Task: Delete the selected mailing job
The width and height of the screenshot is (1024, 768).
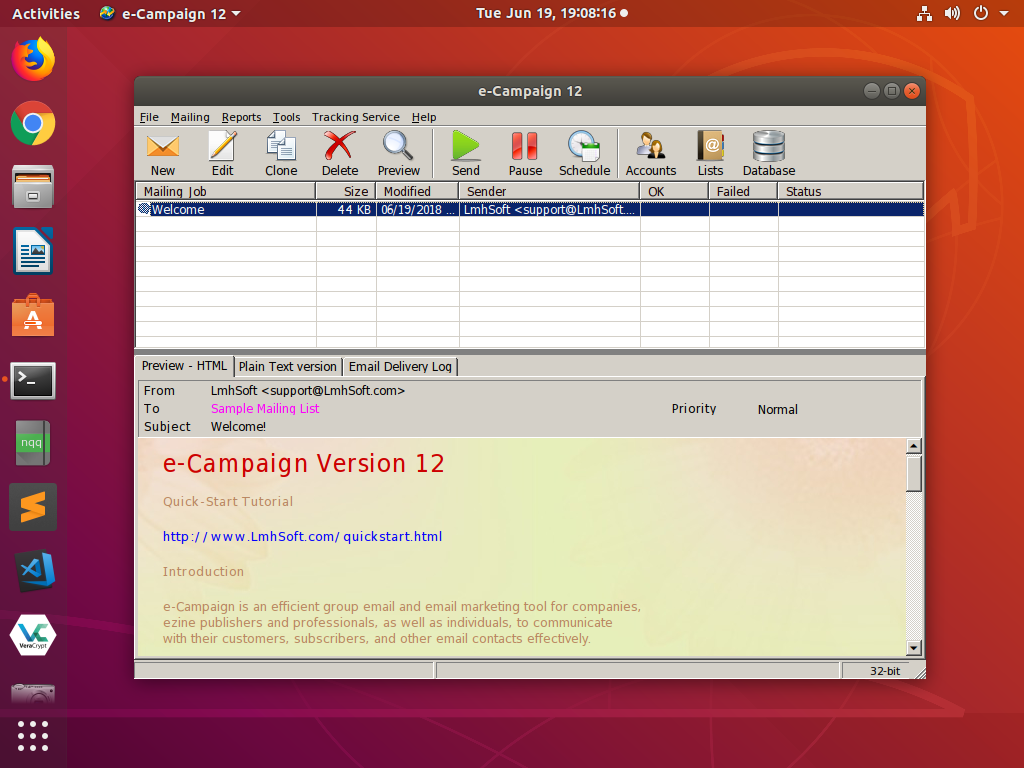Action: pyautogui.click(x=340, y=153)
